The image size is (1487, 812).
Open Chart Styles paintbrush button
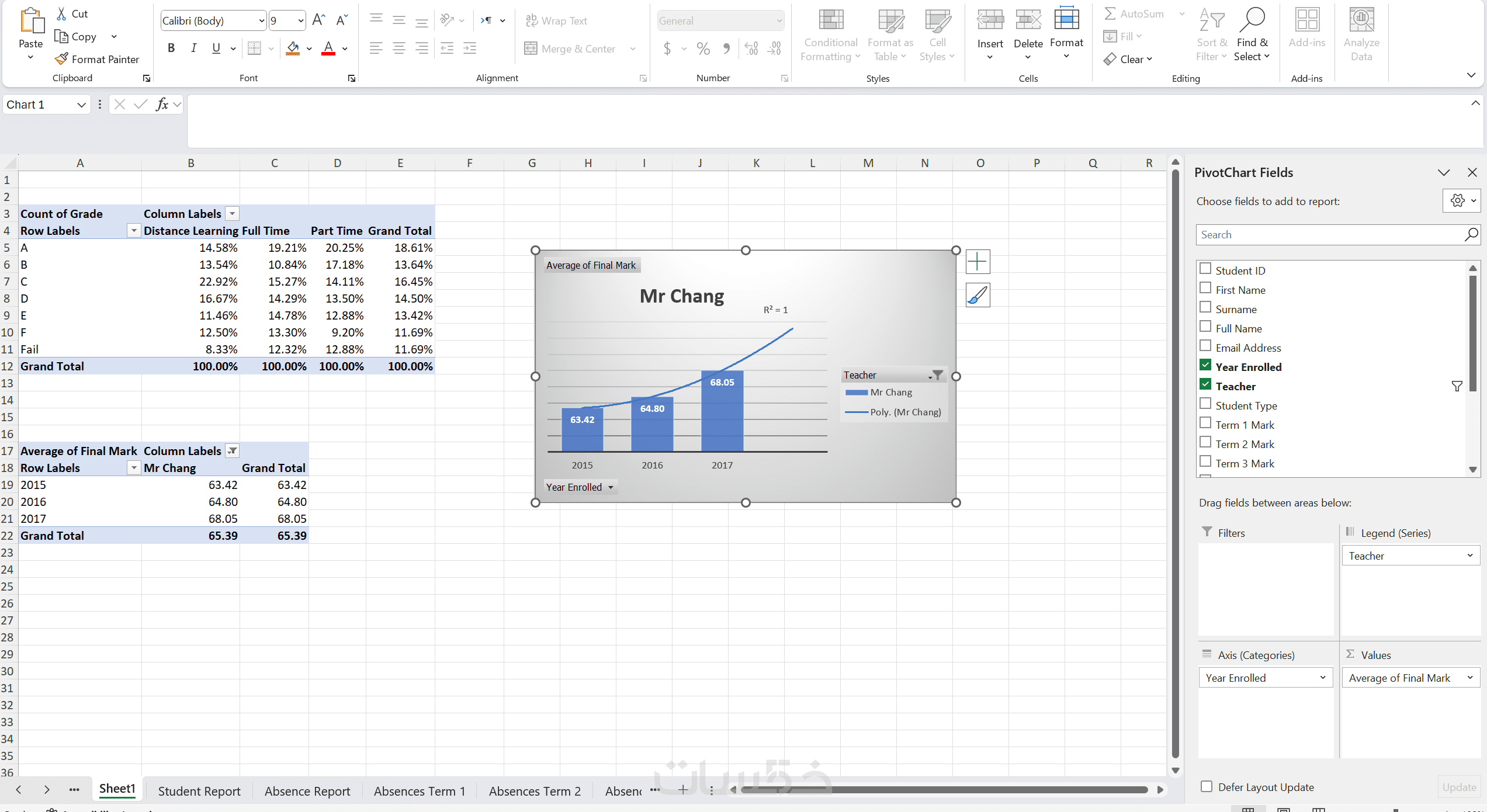(978, 295)
